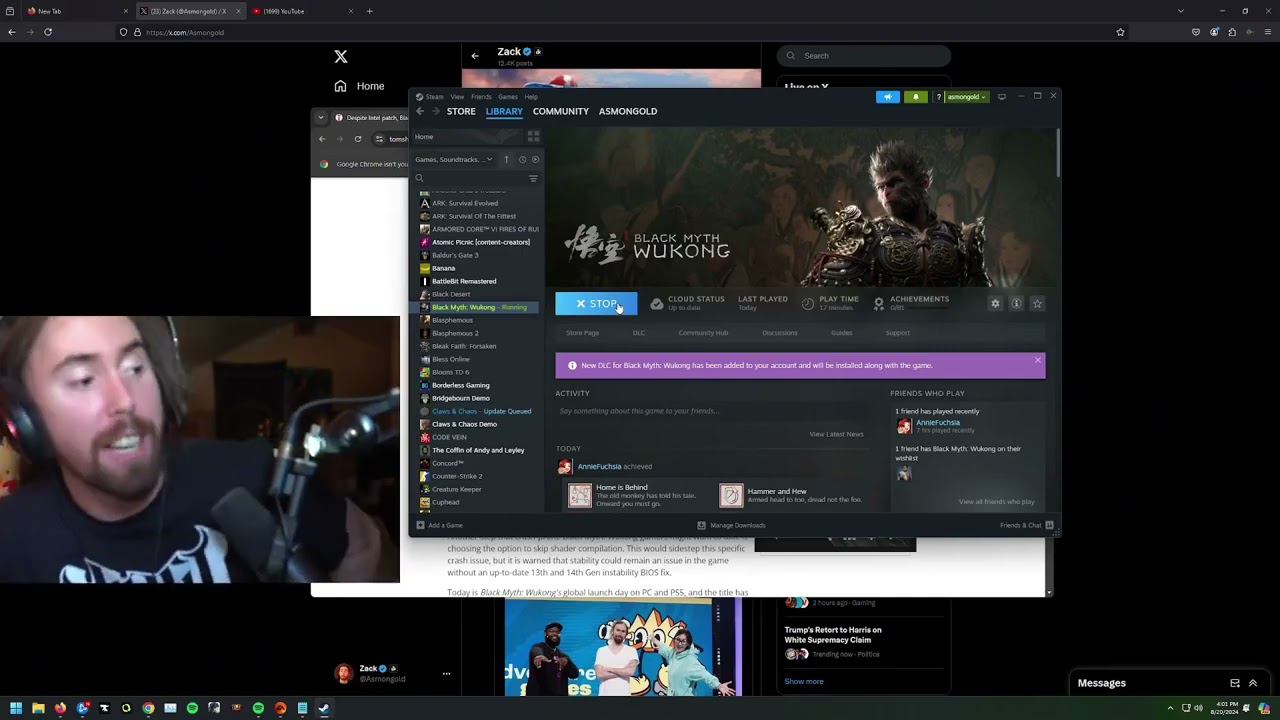The height and width of the screenshot is (720, 1280).
Task: Bookmark this page star in browser
Action: (1120, 32)
